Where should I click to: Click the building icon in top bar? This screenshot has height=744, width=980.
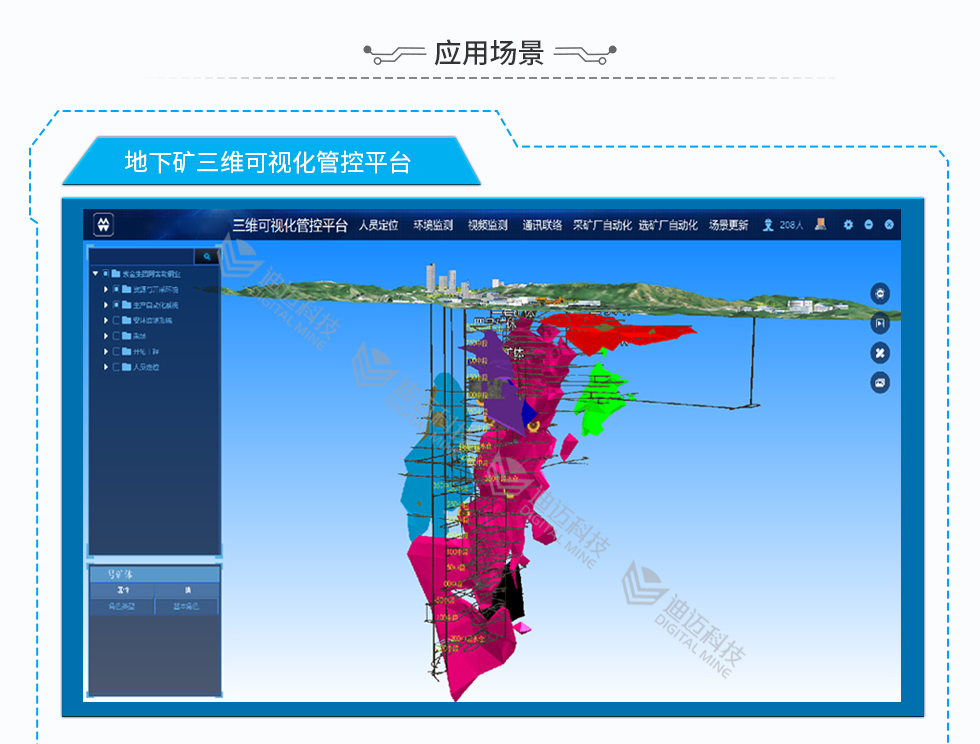820,225
